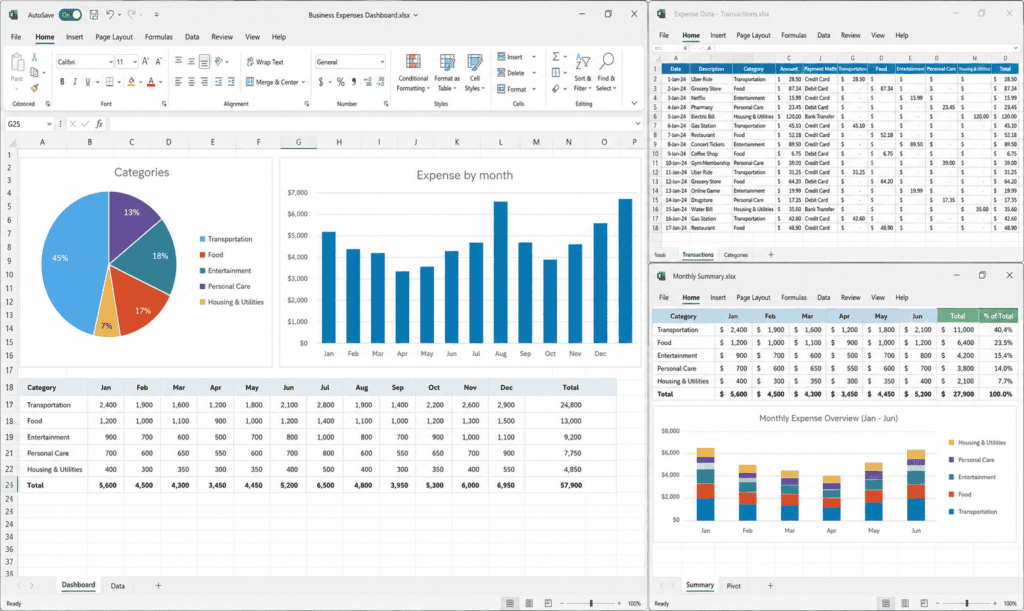
Task: Switch to the Data worksheet tab
Action: click(x=118, y=586)
